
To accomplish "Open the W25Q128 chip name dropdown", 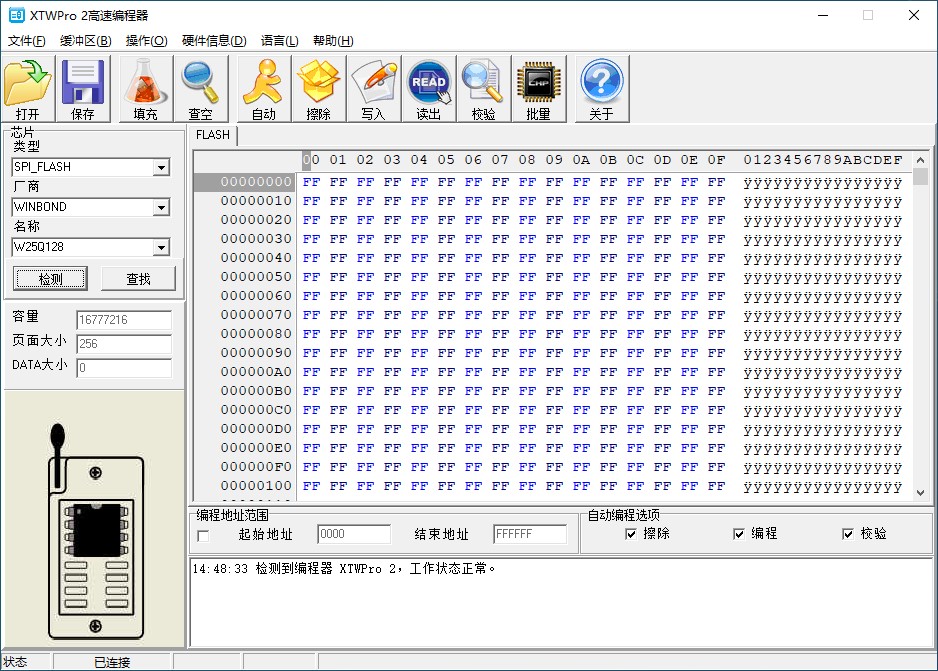I will tap(161, 247).
